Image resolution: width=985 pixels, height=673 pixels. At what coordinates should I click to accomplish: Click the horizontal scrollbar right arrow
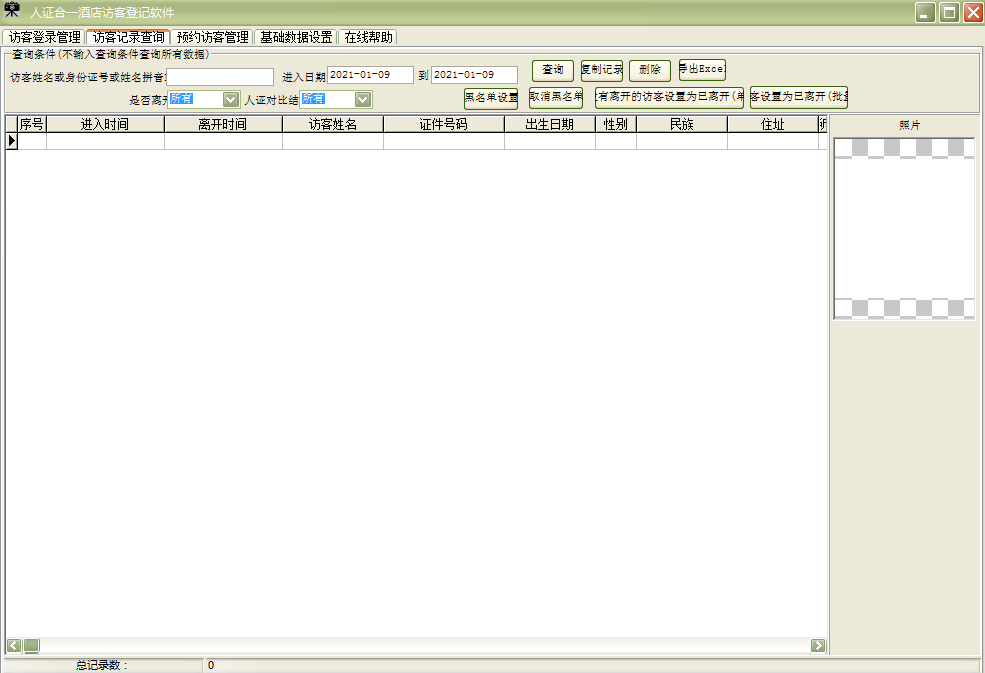pyautogui.click(x=818, y=645)
